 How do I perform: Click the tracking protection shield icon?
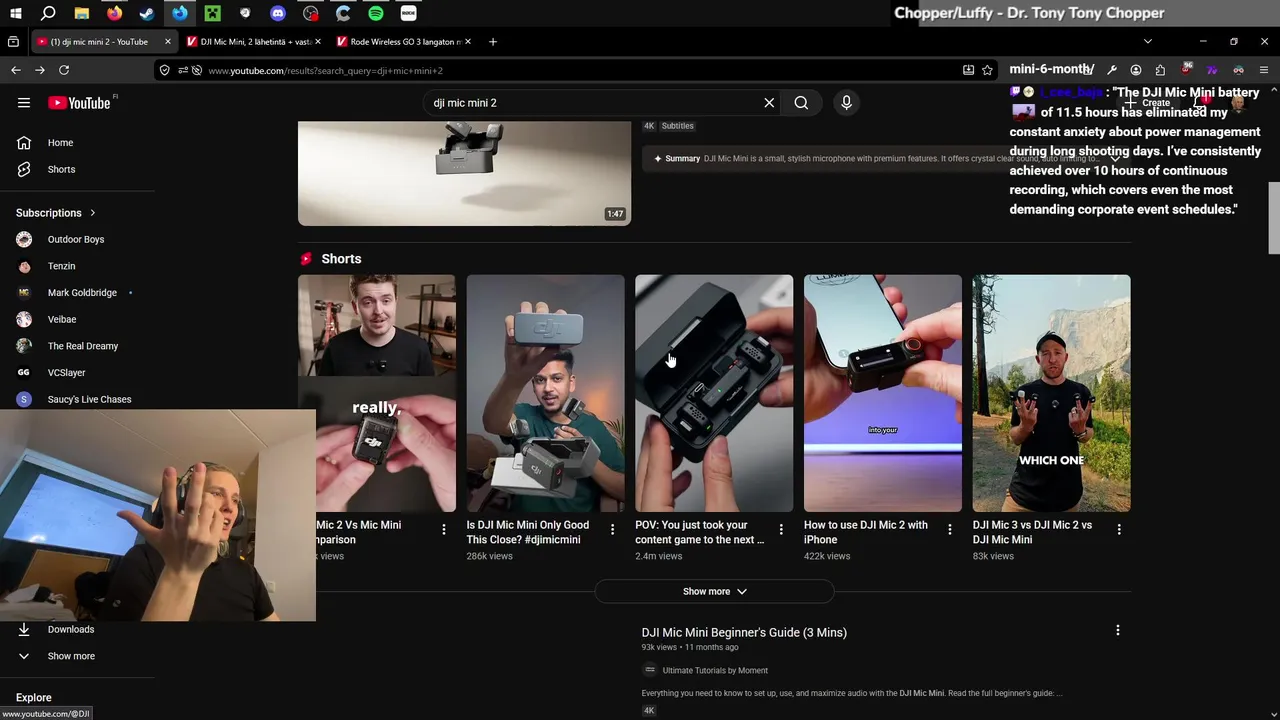click(165, 70)
